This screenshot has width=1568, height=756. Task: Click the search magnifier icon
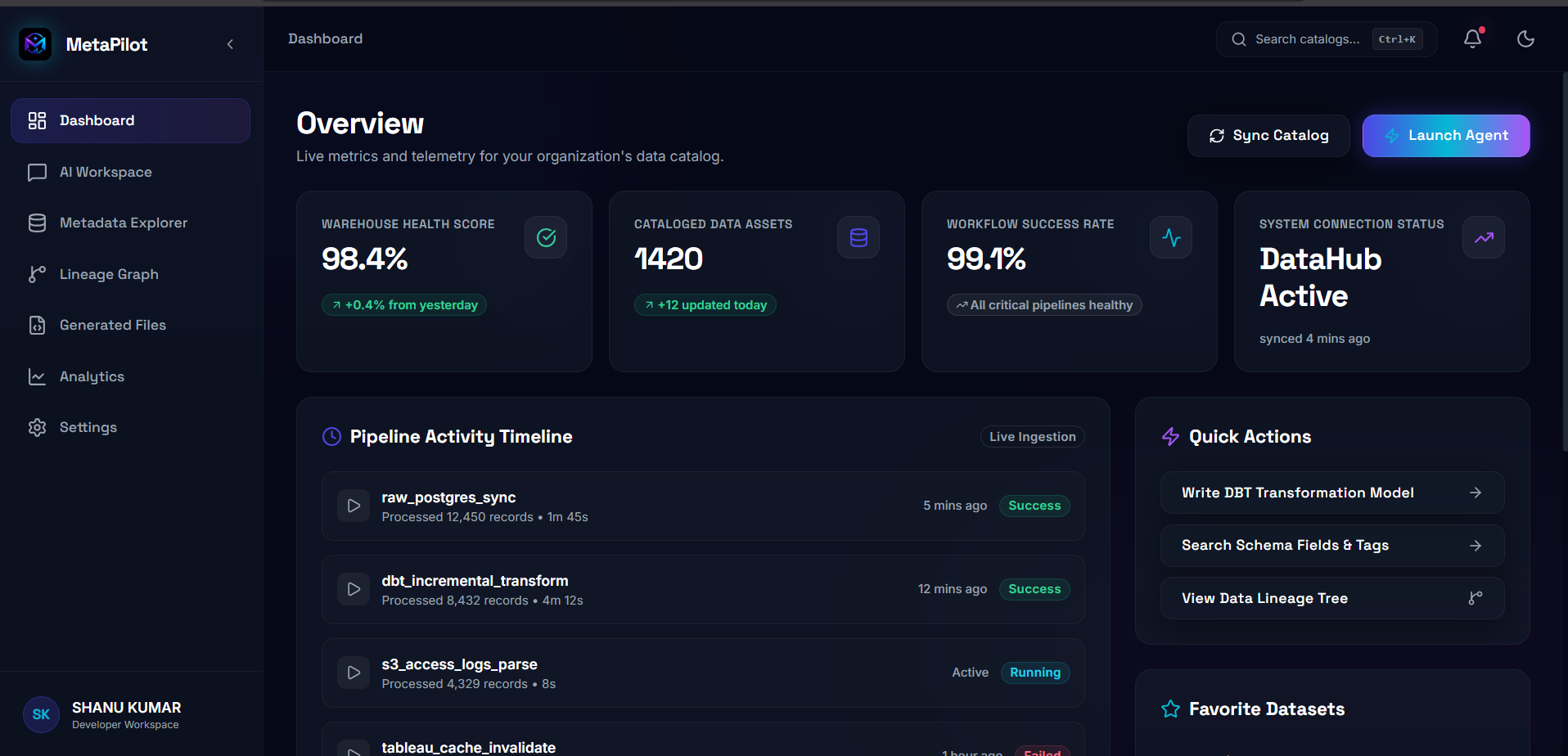[1239, 39]
